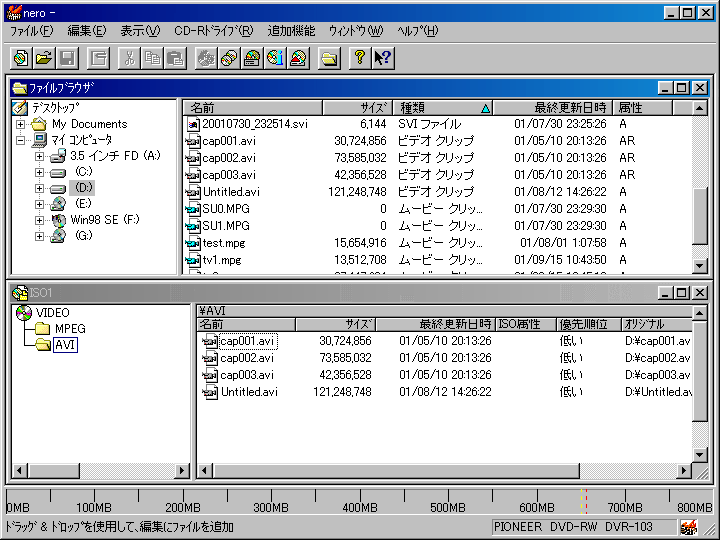Select the デスクトップ tree root
720x540 pixels.
point(56,108)
